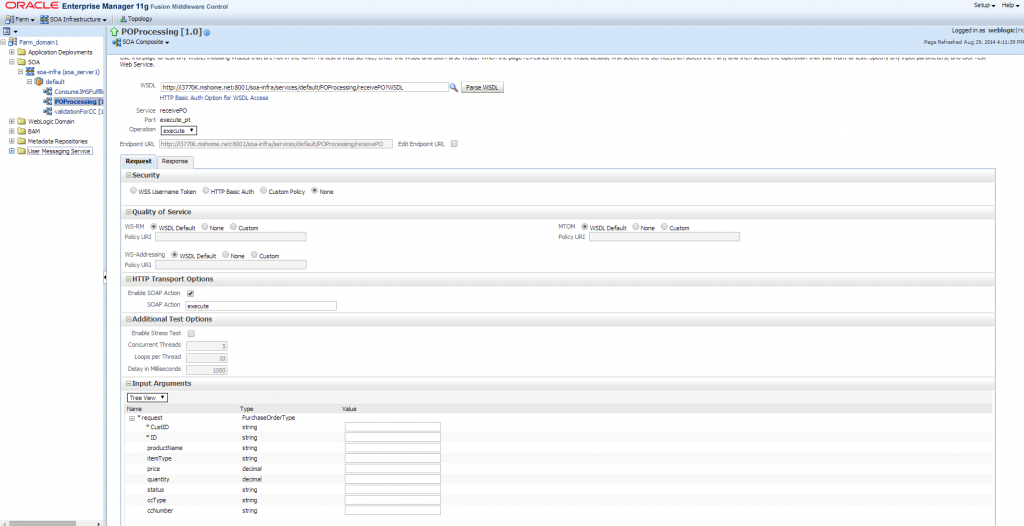
Task: Open the Operation execute dropdown
Action: (x=179, y=131)
